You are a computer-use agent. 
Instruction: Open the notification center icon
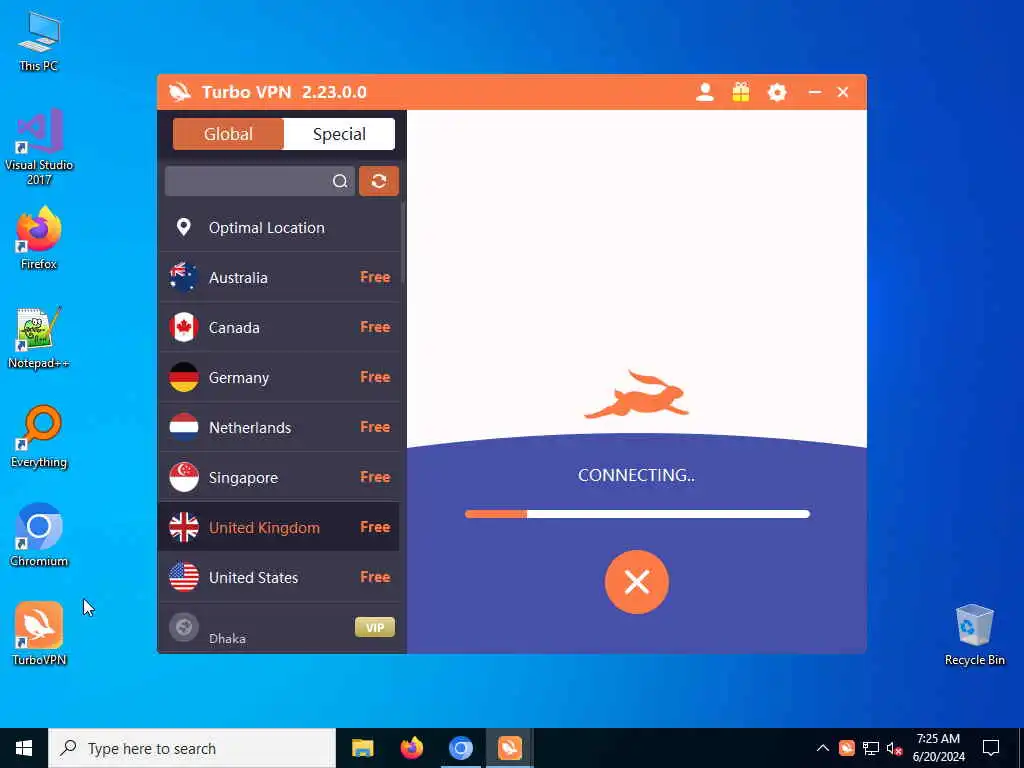(991, 748)
